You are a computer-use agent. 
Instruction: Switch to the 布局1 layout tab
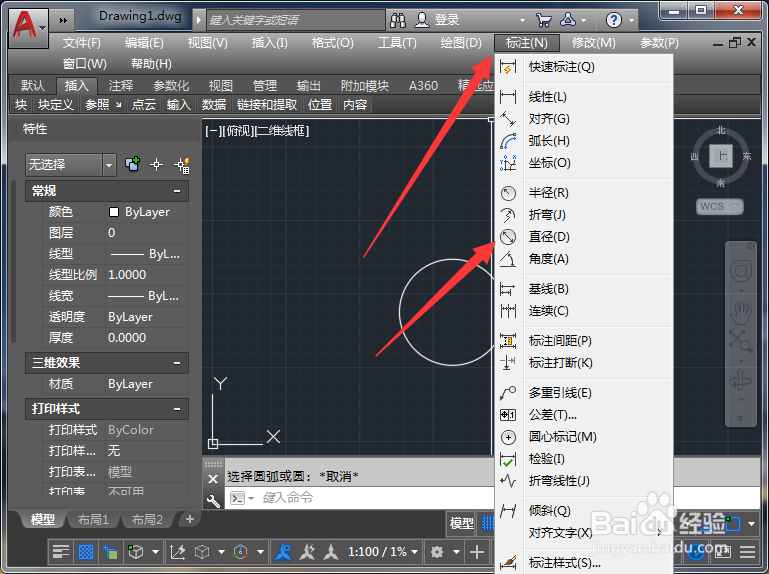(93, 520)
